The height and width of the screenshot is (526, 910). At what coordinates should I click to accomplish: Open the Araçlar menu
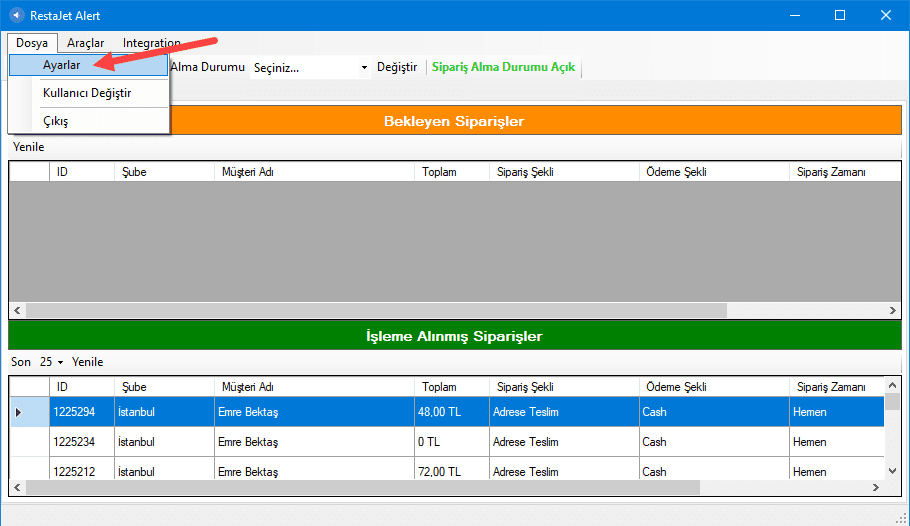point(85,43)
